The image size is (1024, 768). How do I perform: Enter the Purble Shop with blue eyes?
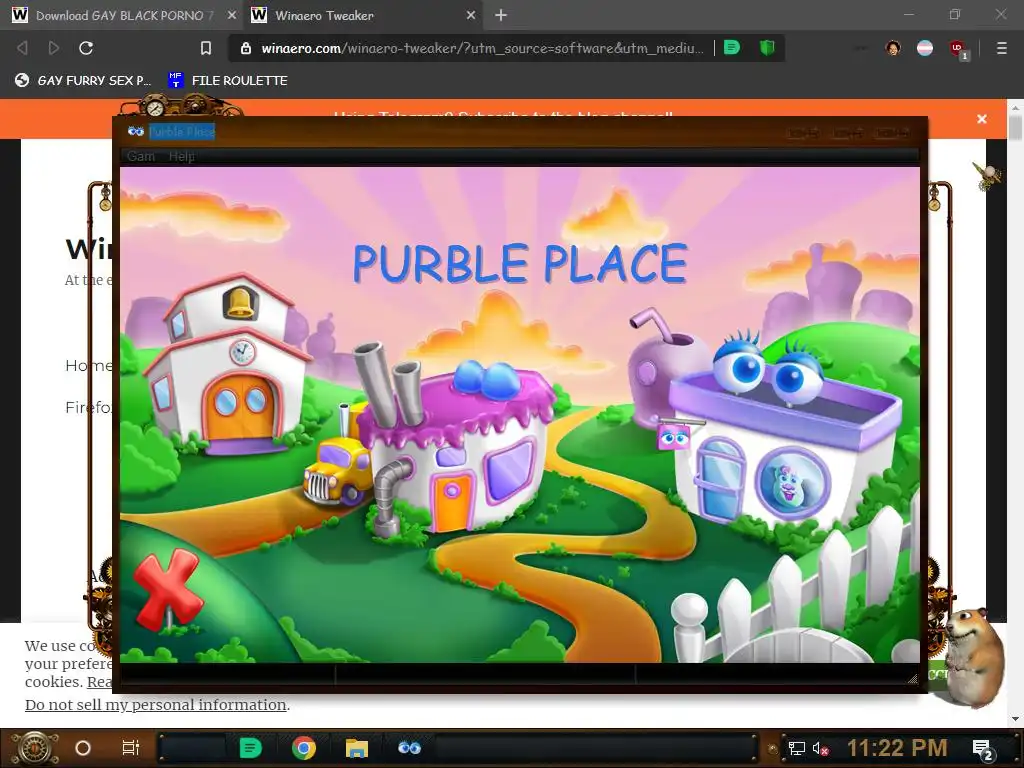point(784,431)
